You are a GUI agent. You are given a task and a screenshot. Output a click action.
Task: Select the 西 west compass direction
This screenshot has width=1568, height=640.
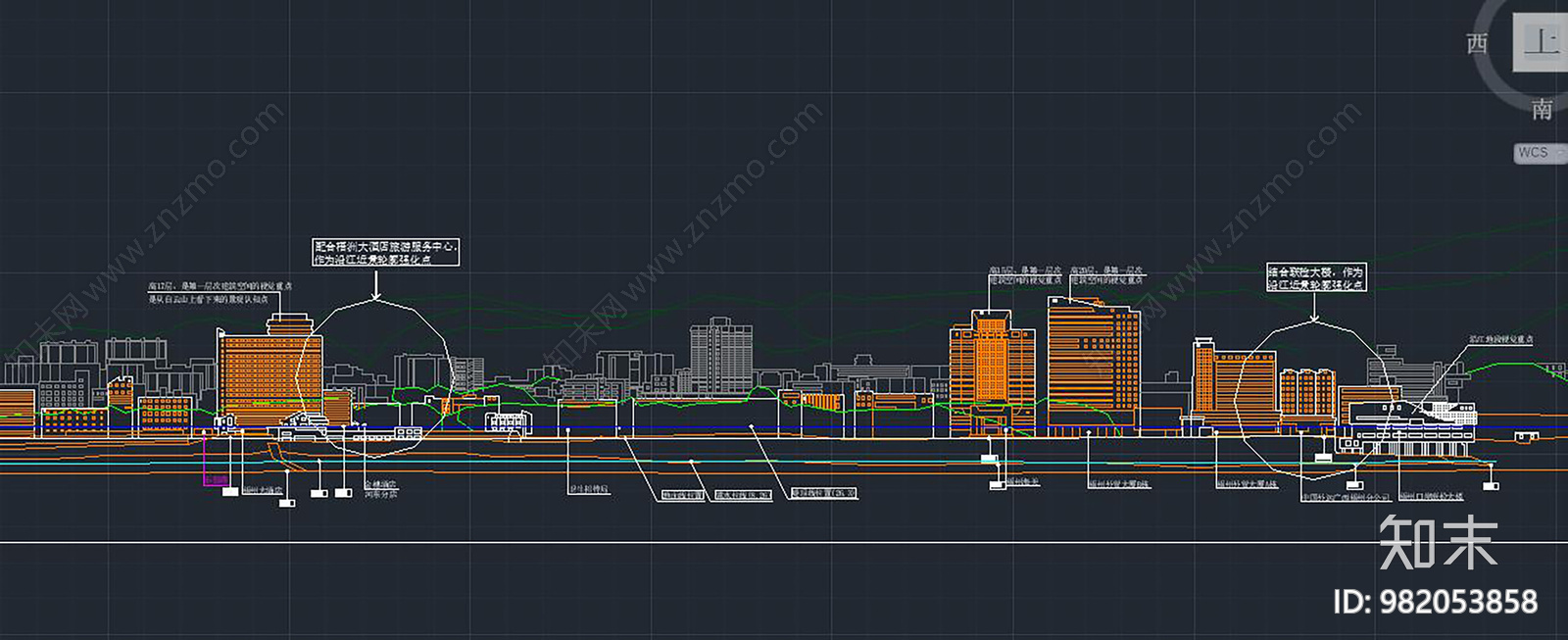pos(1477,44)
